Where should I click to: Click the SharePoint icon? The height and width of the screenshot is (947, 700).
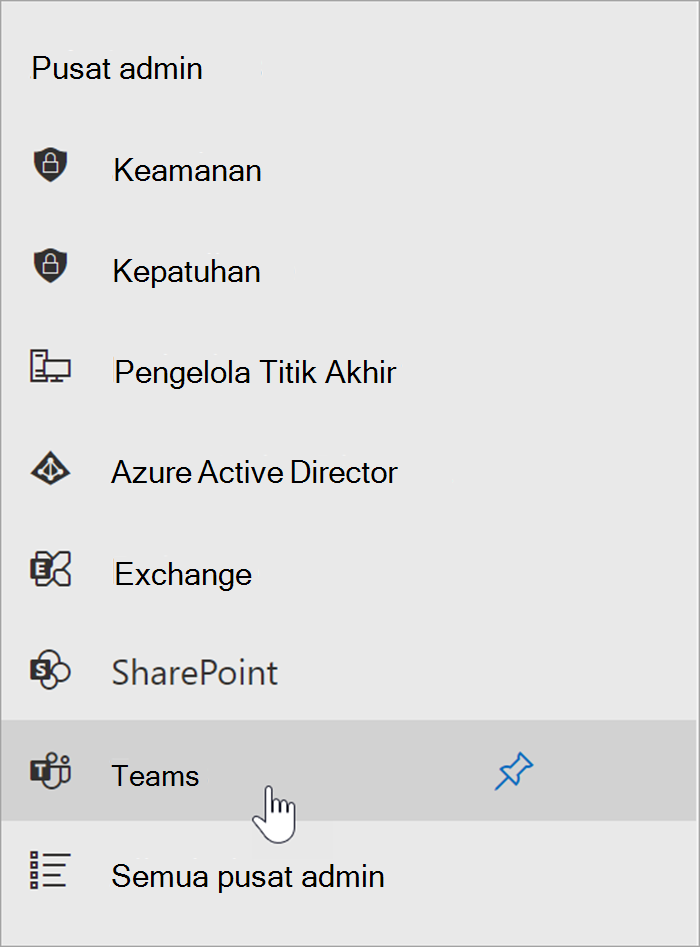[x=51, y=669]
